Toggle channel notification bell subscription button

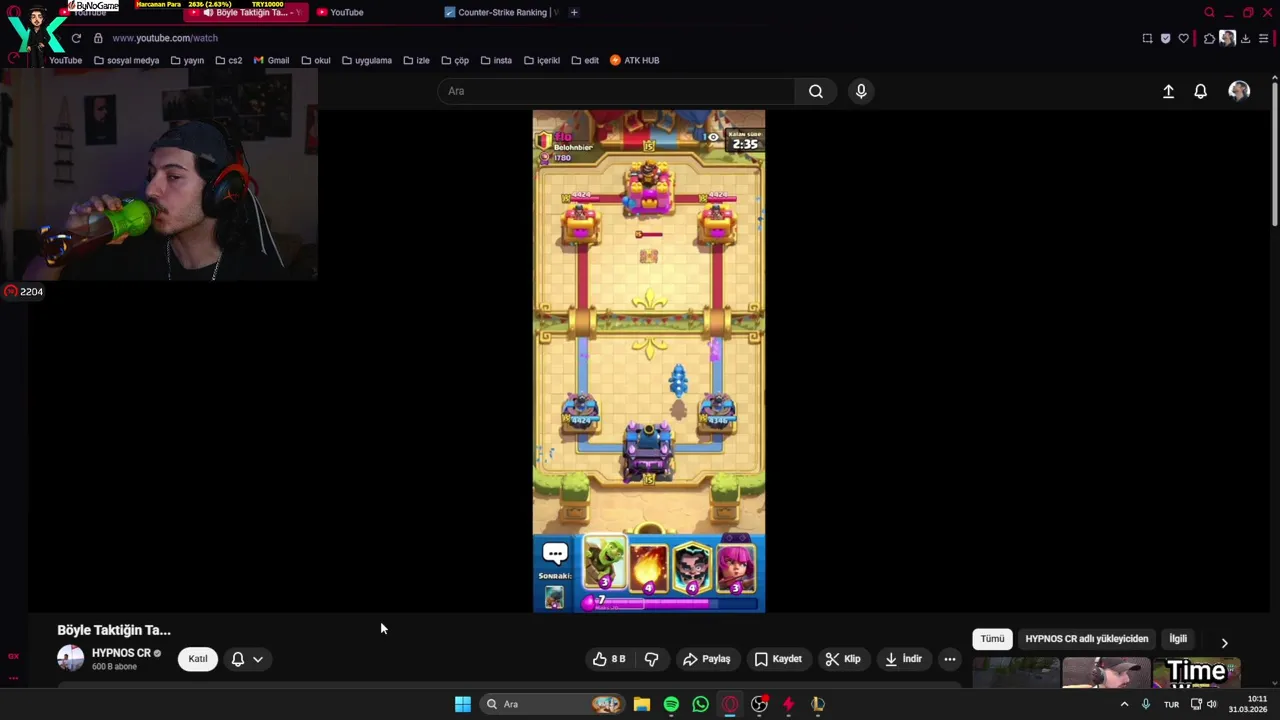pos(238,659)
